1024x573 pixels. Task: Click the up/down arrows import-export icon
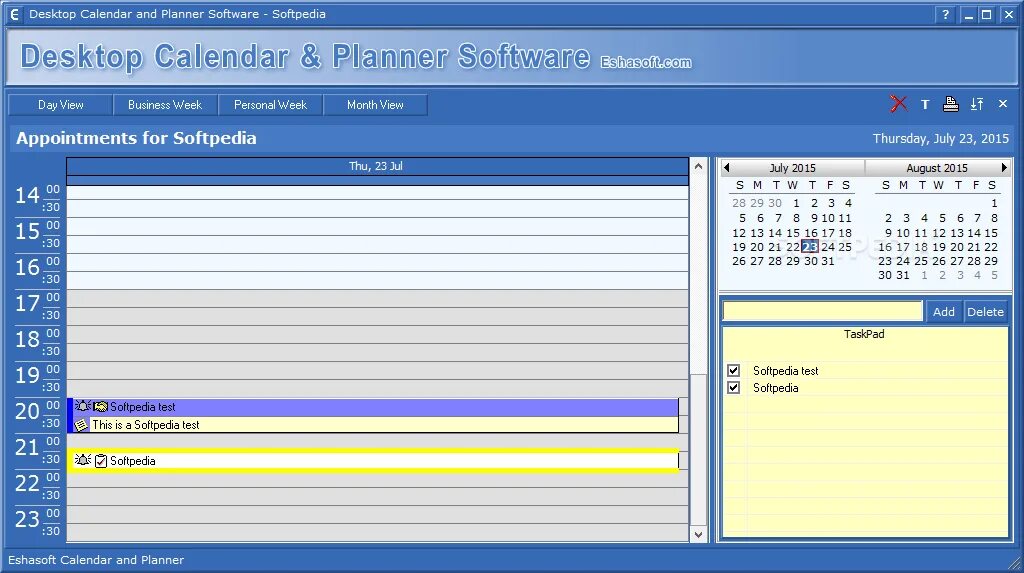point(977,104)
